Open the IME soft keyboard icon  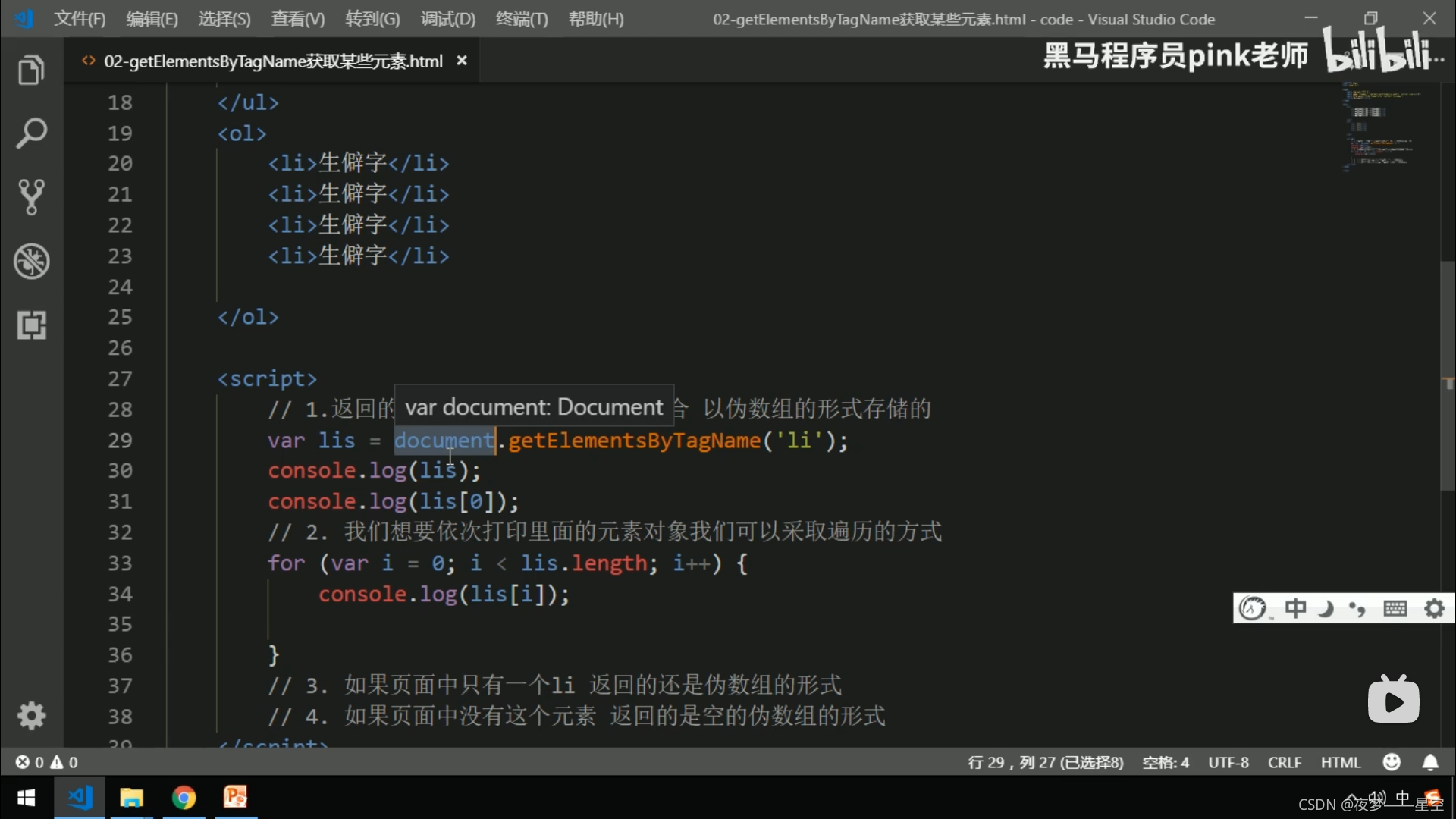pos(1395,608)
